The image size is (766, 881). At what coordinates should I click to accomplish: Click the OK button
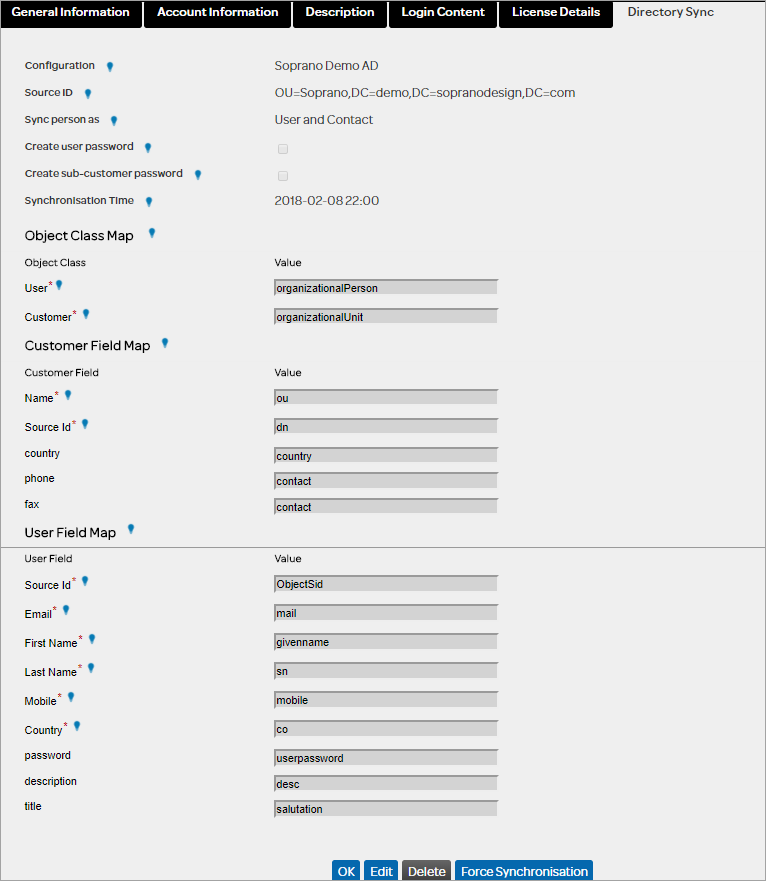346,871
